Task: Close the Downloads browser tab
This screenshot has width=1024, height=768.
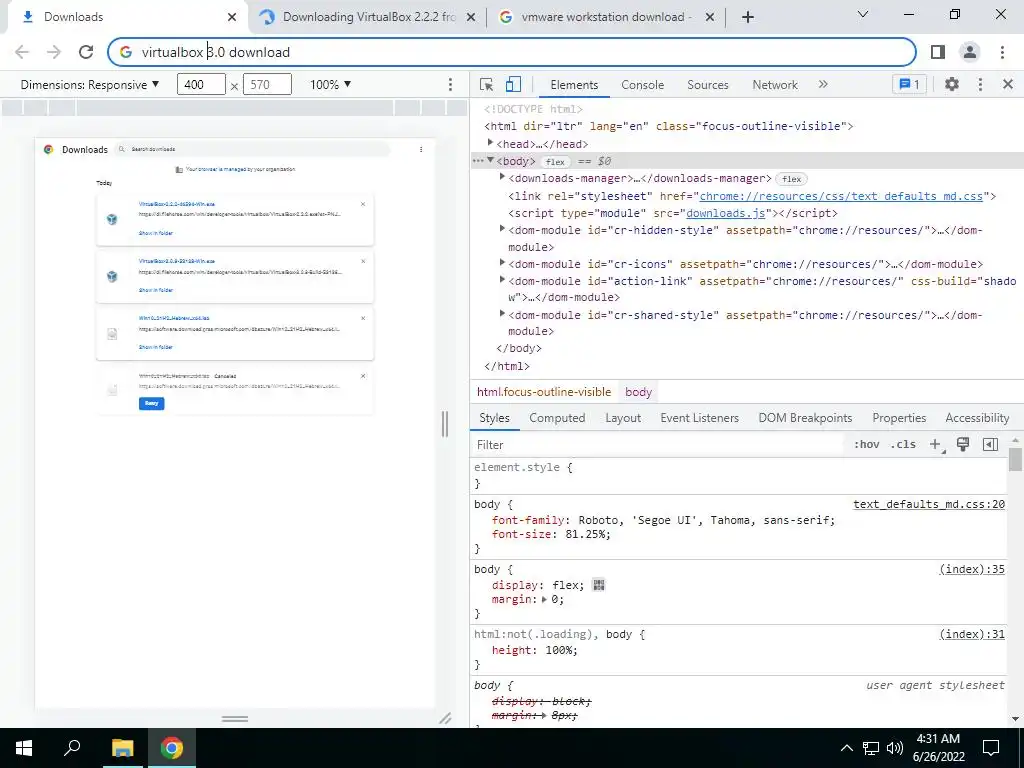Action: [232, 17]
